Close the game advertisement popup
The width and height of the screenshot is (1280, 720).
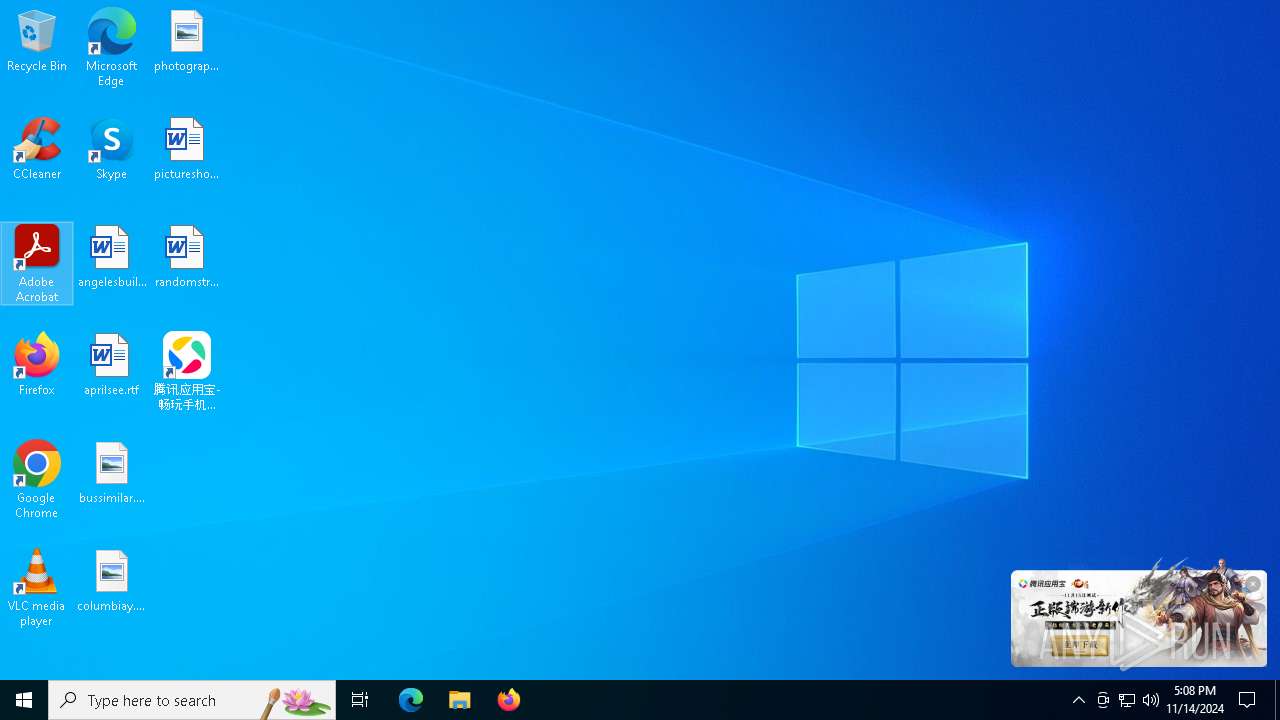[1252, 585]
